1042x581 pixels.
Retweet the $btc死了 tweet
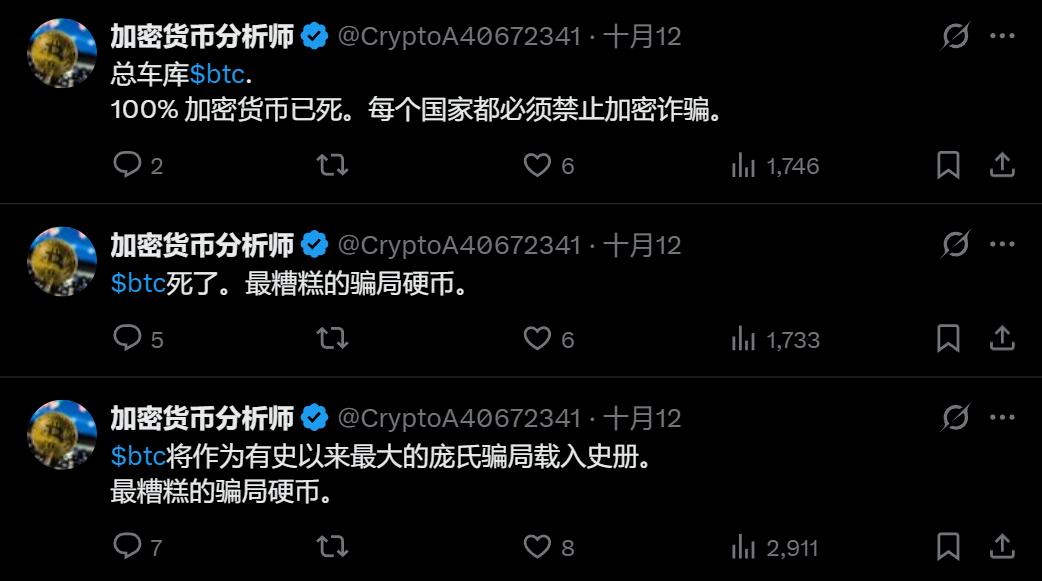[332, 339]
